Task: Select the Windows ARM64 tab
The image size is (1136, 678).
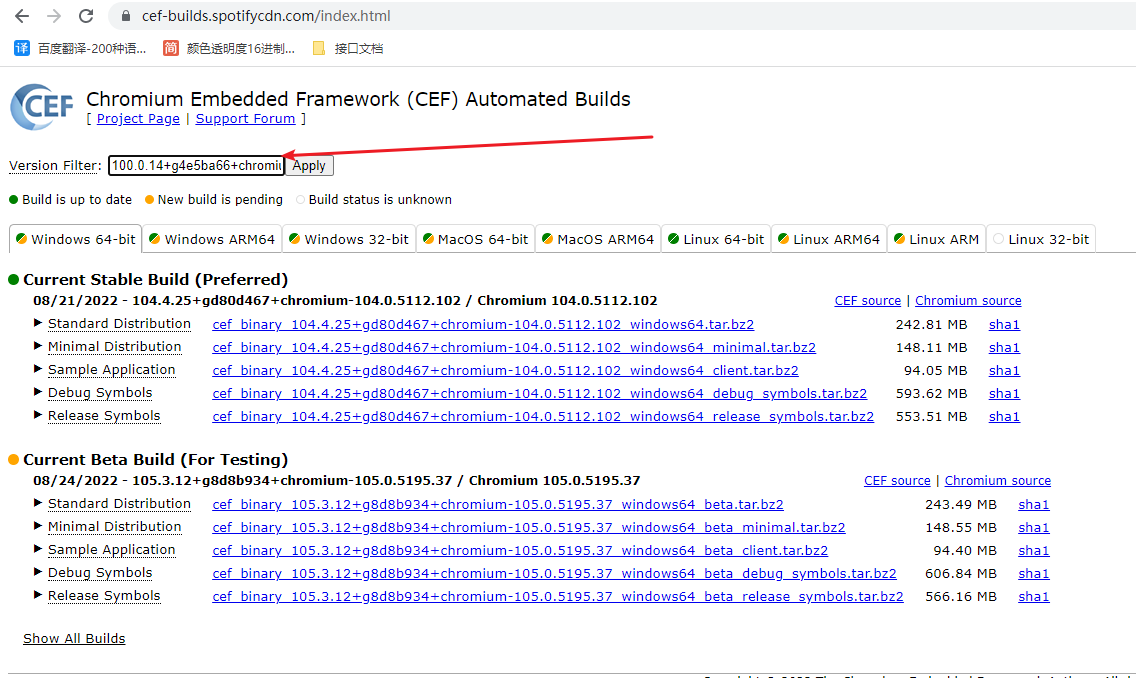Action: coord(212,239)
